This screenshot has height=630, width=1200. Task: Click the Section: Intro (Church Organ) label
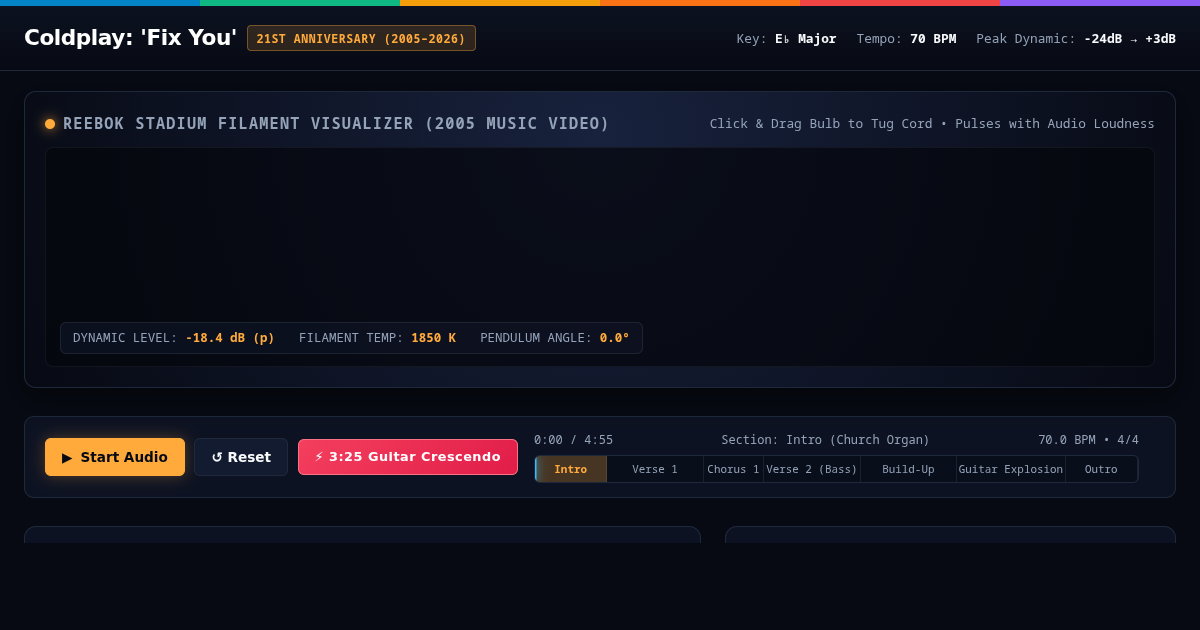(826, 440)
